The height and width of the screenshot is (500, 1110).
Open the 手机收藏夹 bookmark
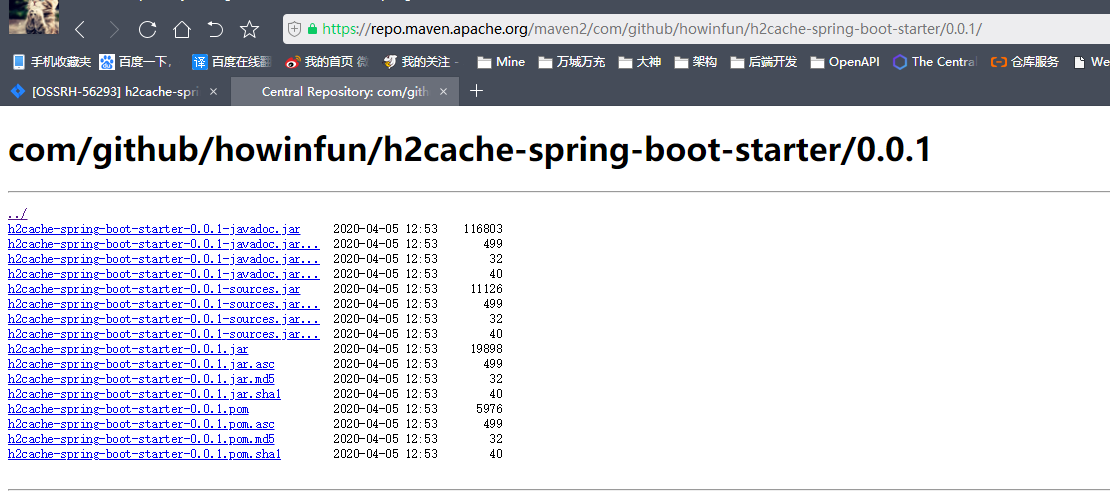(52, 62)
